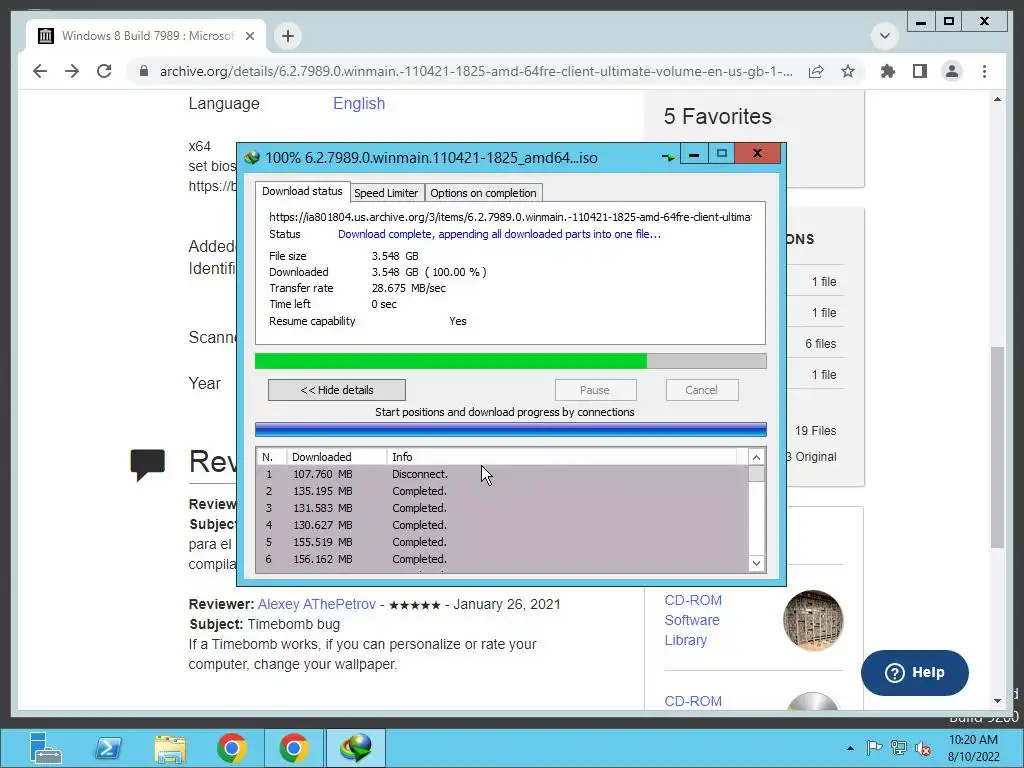Screen dimensions: 1024x768
Task: Click page scrollbar up arrow
Action: tap(997, 99)
